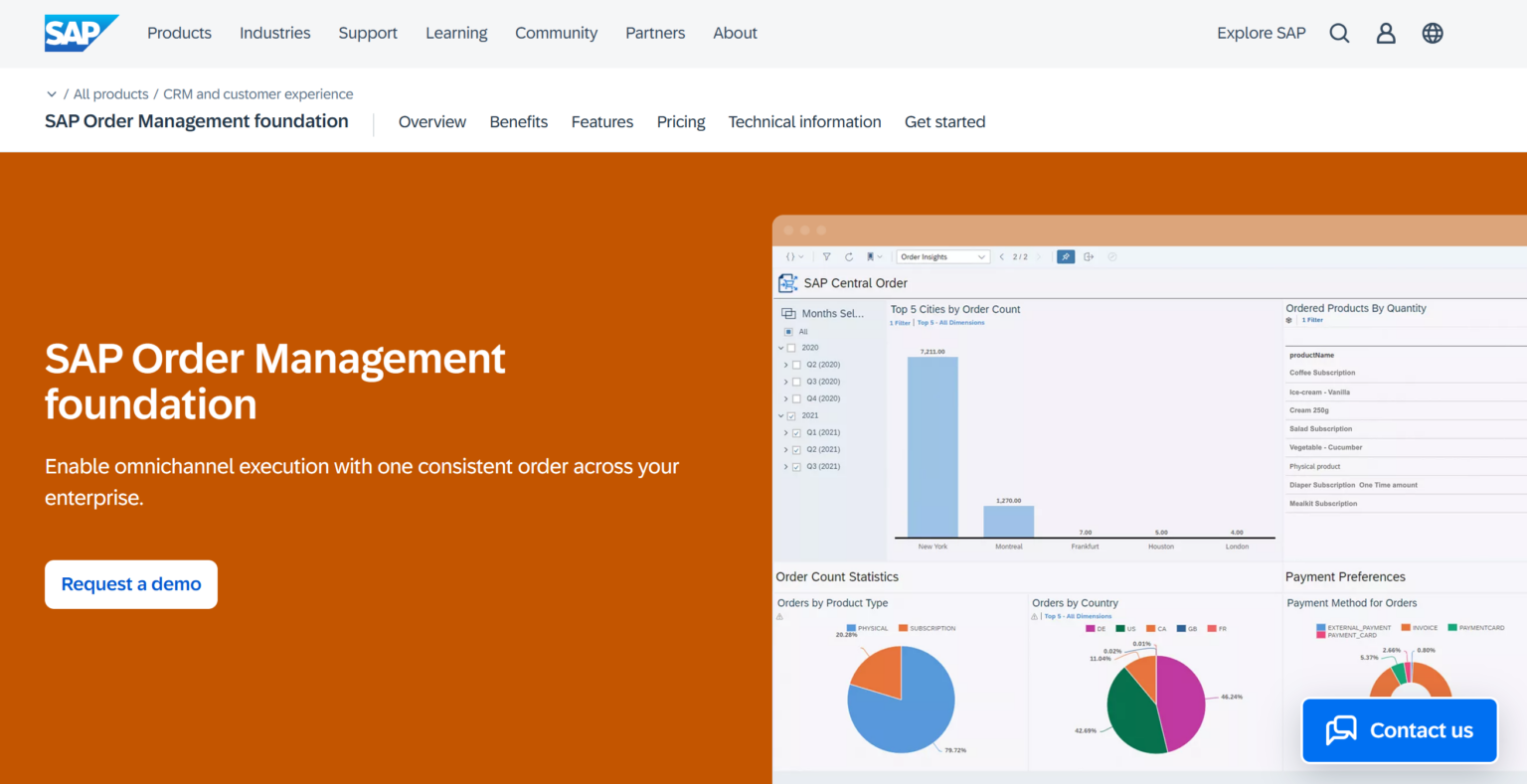Click the blue pin icon in dashboard toolbar
The height and width of the screenshot is (784, 1527).
[1065, 256]
